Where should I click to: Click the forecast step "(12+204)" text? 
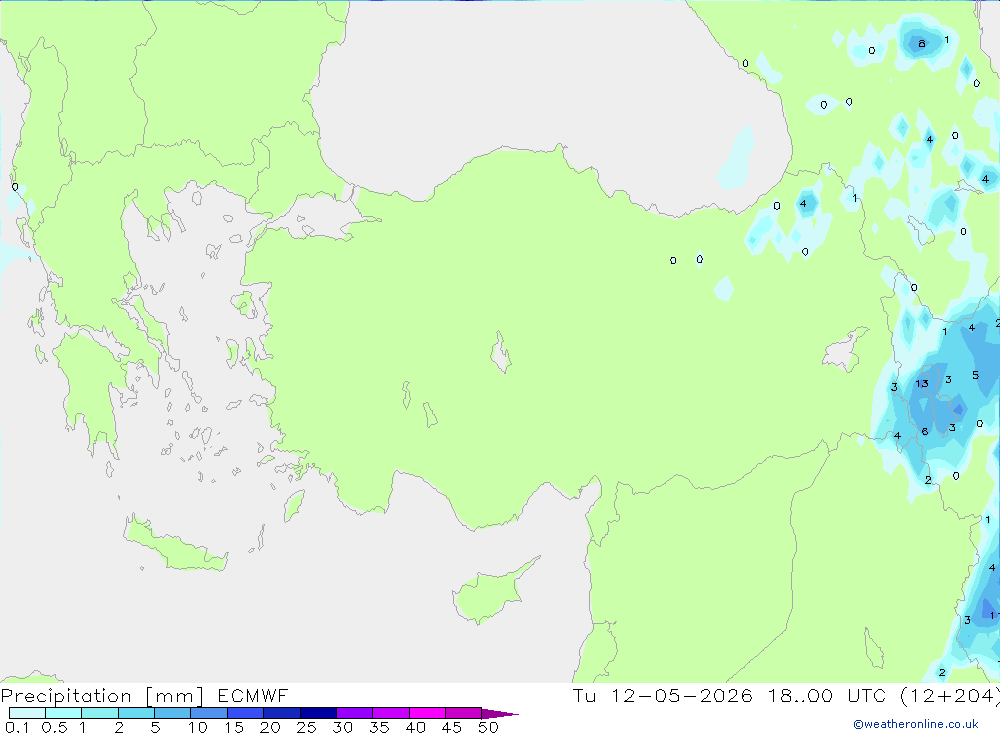(950, 695)
